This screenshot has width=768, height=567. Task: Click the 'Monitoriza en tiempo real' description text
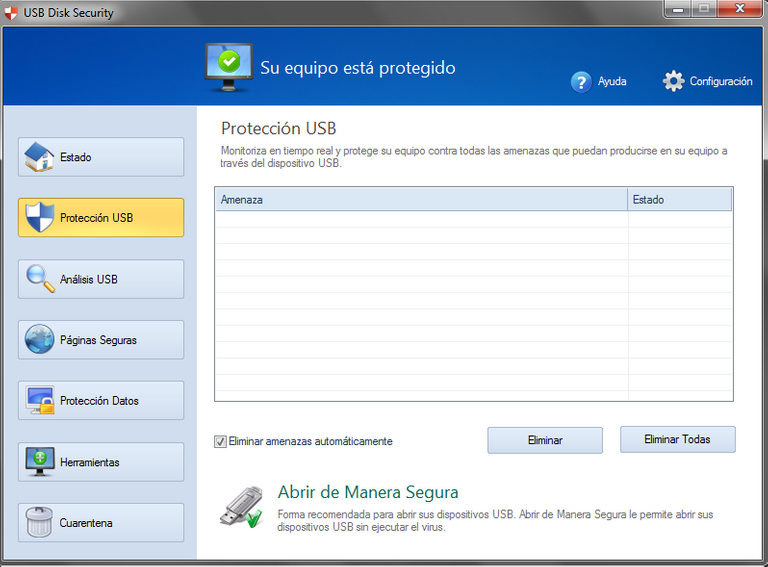click(474, 157)
